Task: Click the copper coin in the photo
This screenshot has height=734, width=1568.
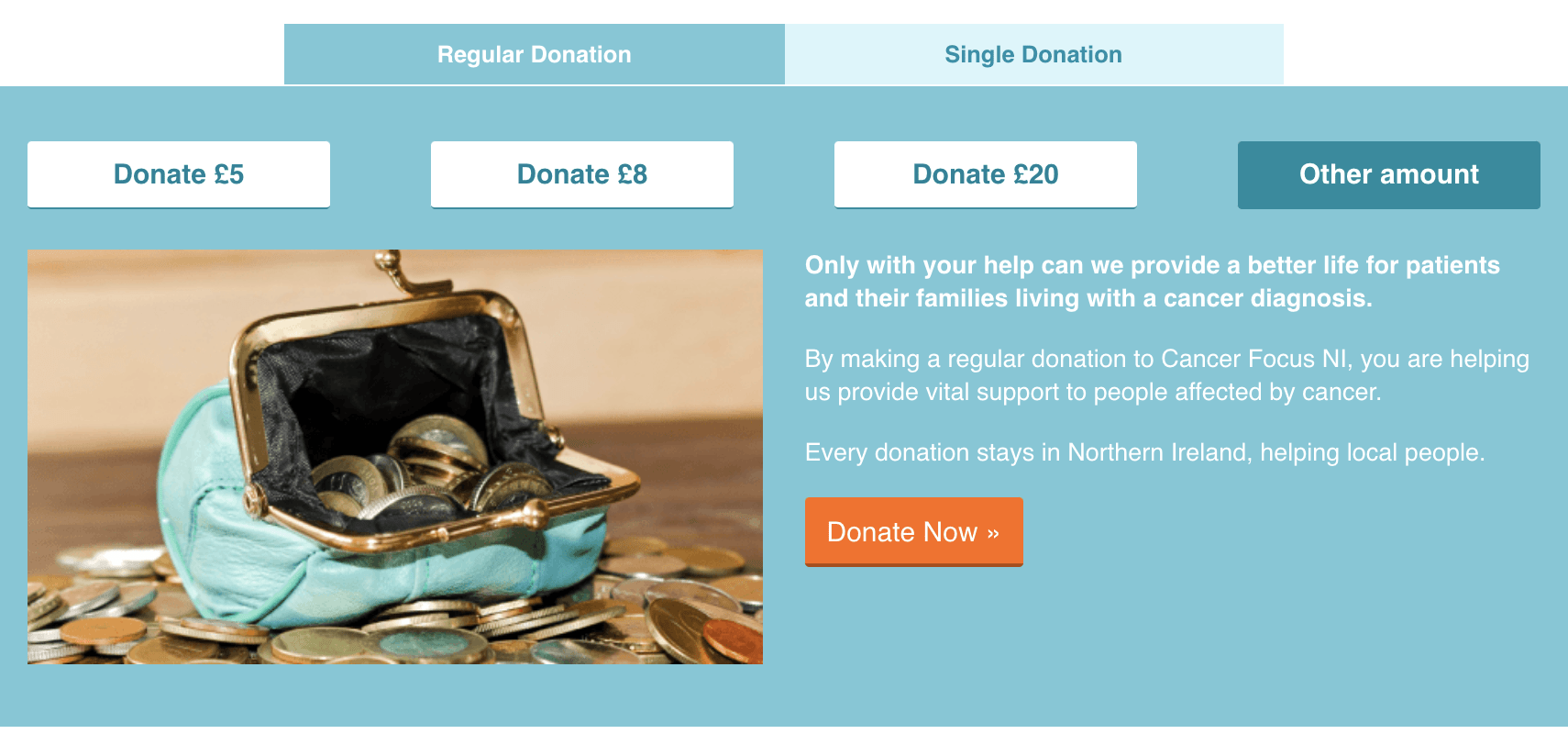Action: click(x=731, y=638)
